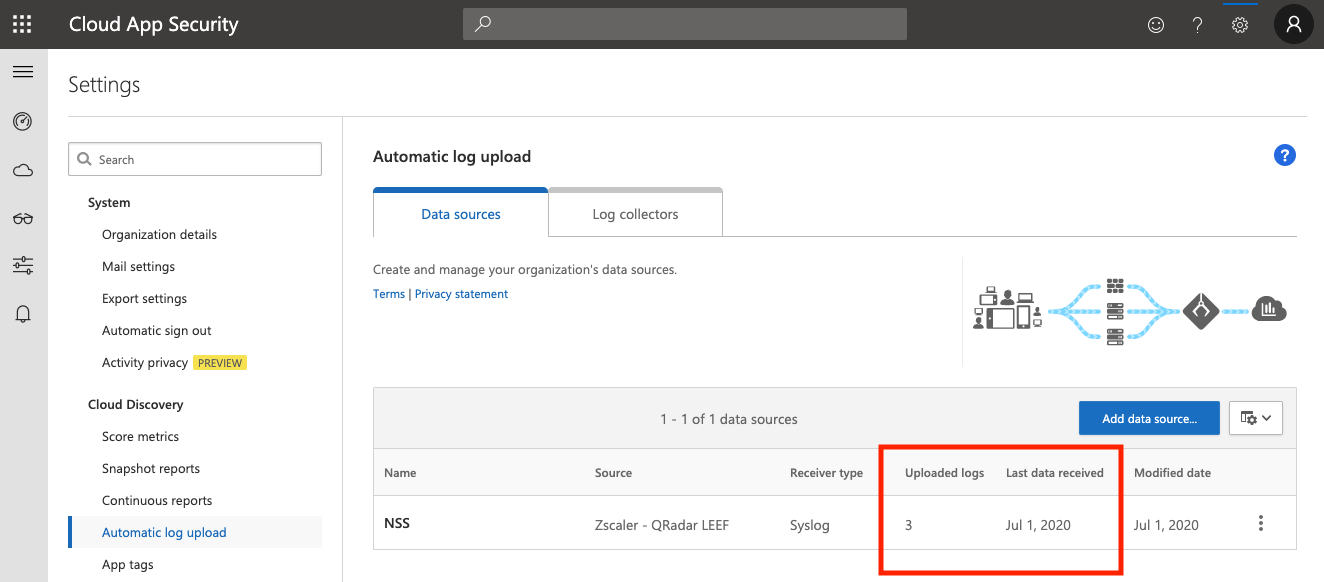Click the blue help icon beside Automatic log upload

pyautogui.click(x=1284, y=155)
